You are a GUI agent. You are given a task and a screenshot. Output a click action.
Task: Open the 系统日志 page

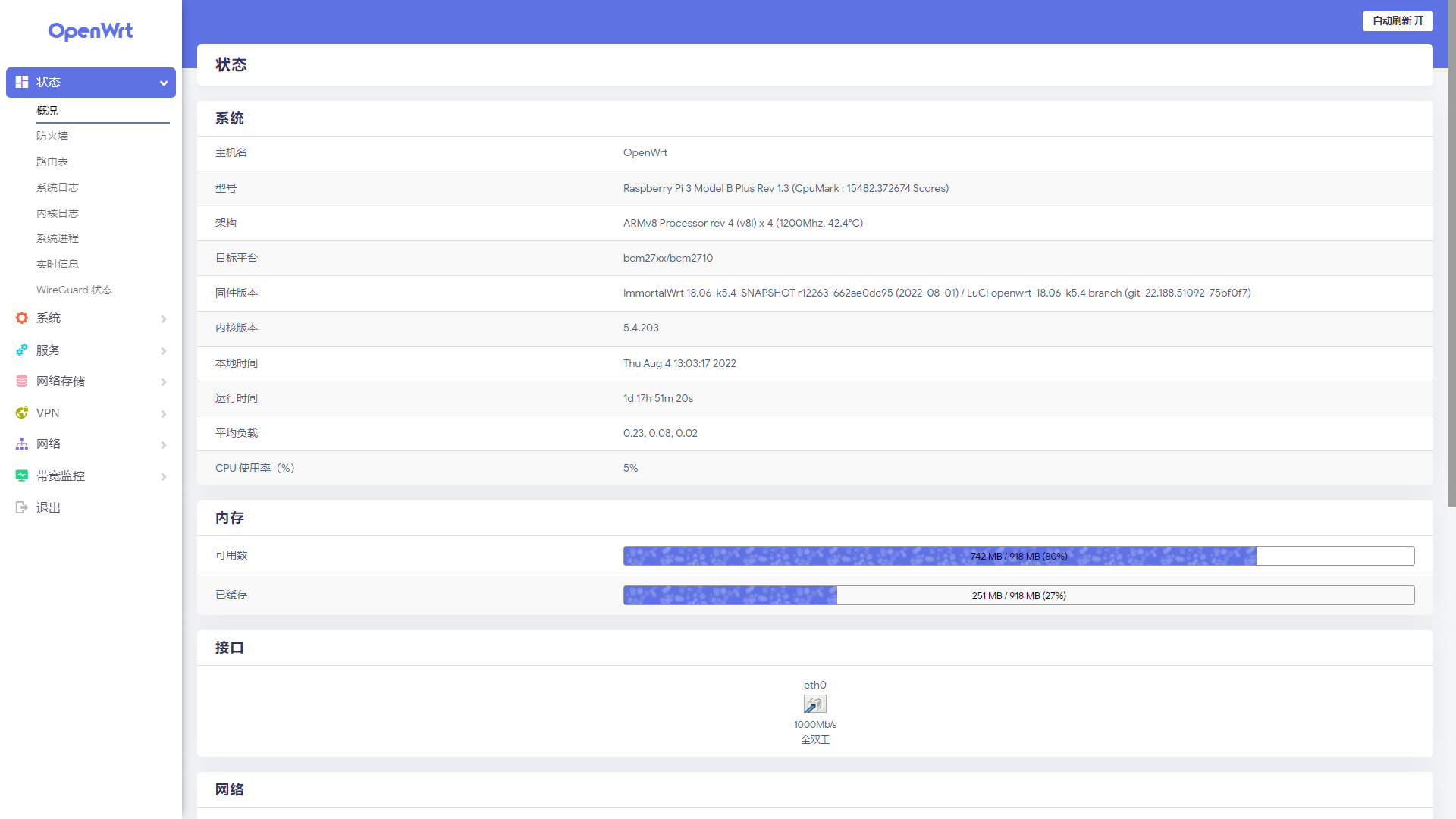[x=58, y=187]
